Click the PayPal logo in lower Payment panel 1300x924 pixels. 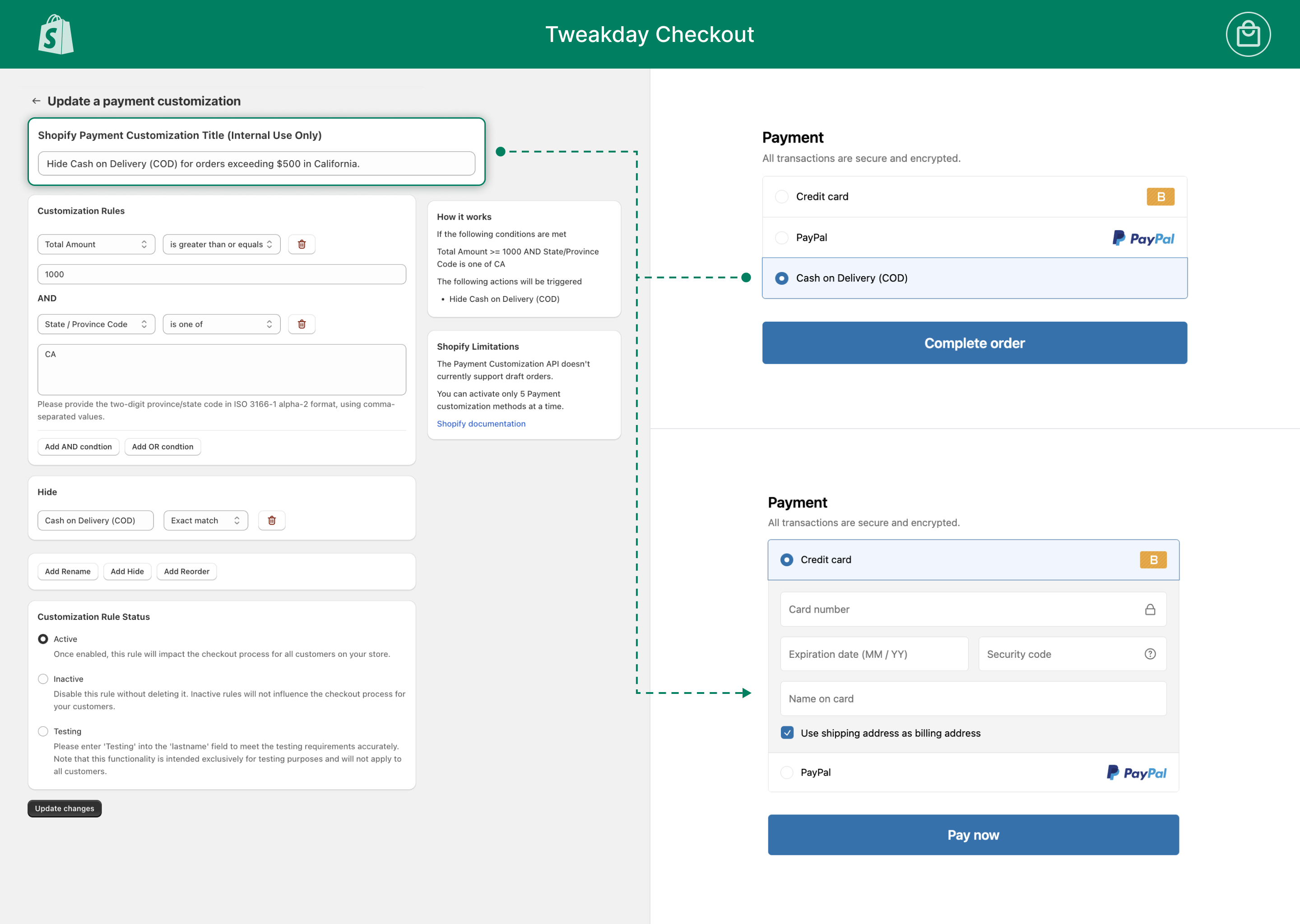pyautogui.click(x=1136, y=772)
